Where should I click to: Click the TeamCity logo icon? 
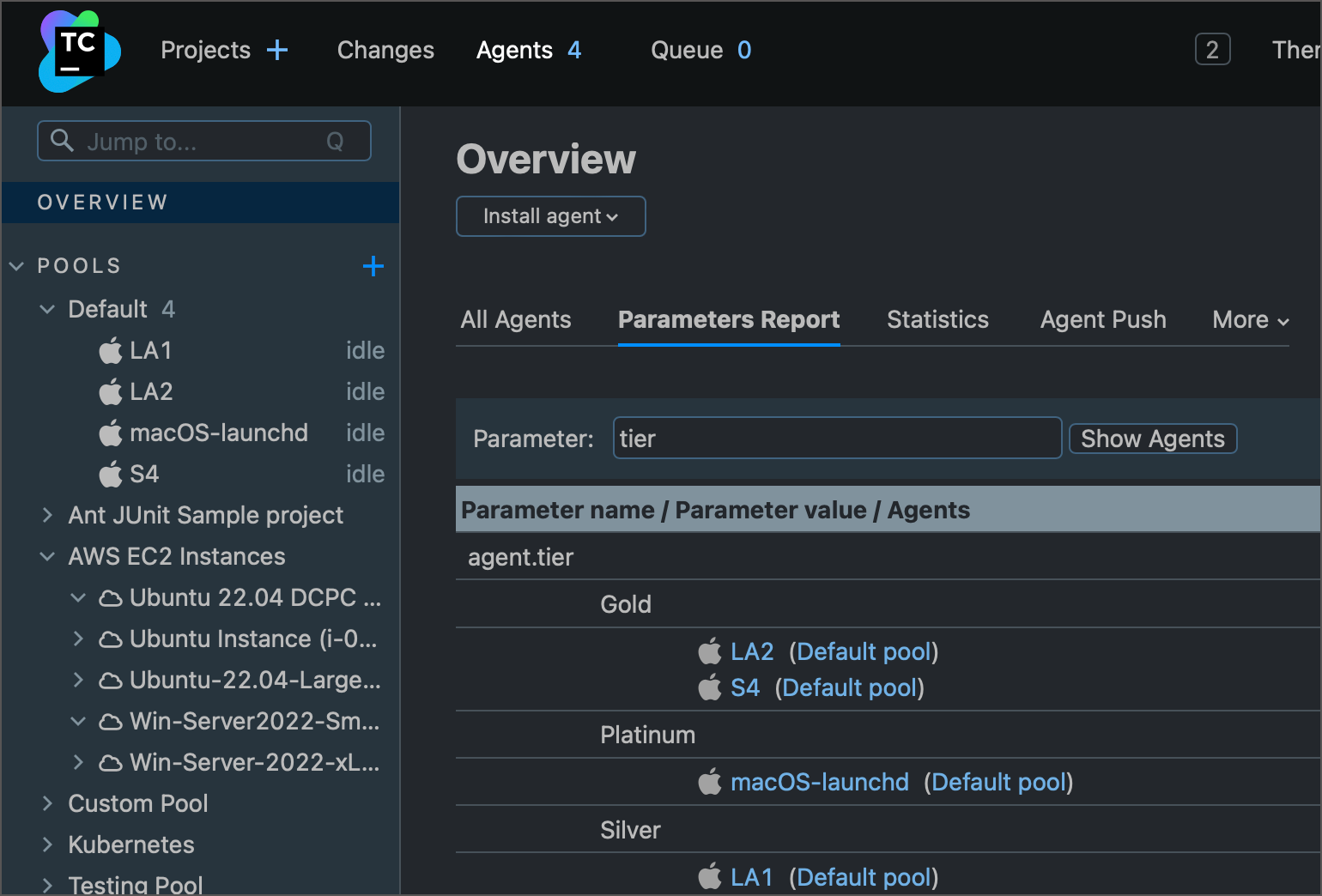(x=79, y=51)
